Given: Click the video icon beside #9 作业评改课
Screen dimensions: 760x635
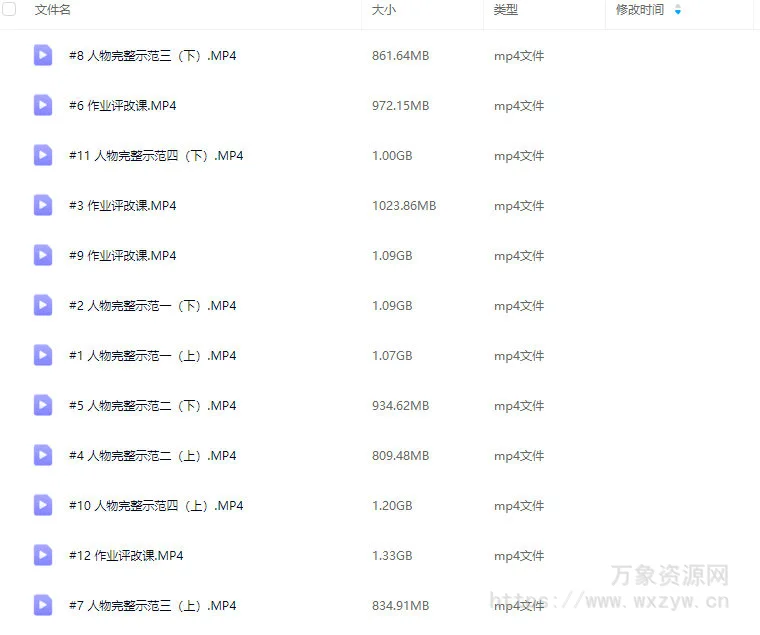Looking at the screenshot, I should pyautogui.click(x=43, y=255).
